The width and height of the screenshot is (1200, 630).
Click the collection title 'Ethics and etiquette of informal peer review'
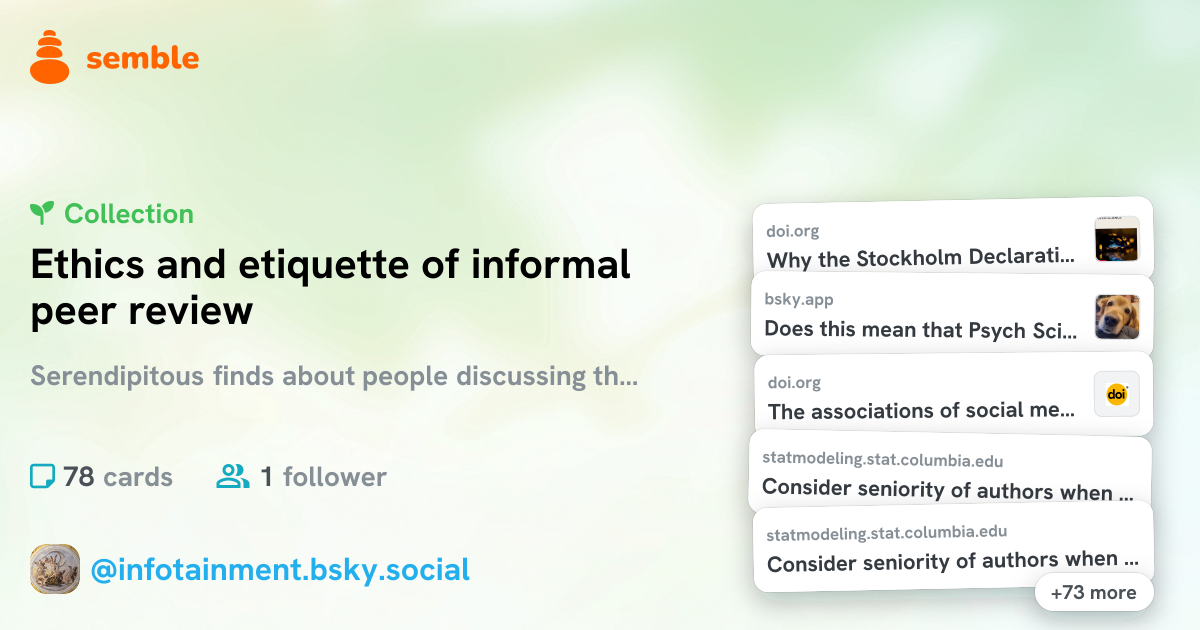[x=330, y=288]
